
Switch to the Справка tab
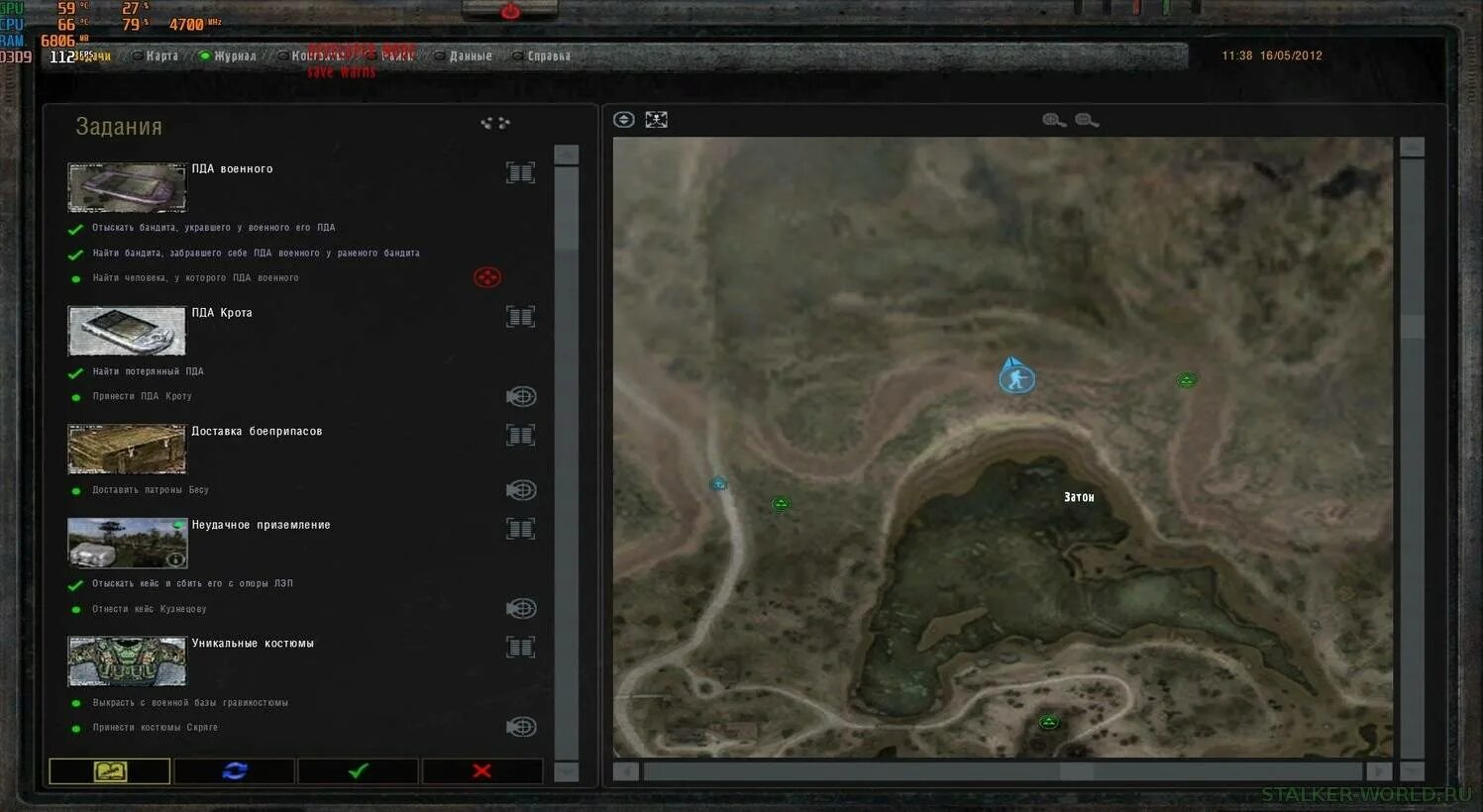click(541, 55)
